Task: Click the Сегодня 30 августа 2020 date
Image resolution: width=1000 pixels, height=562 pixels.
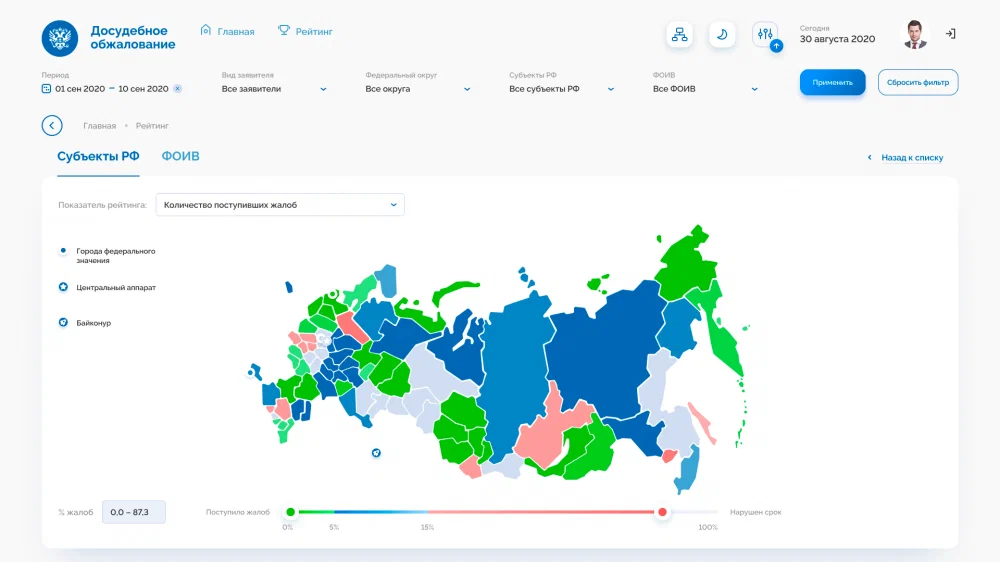Action: click(x=837, y=34)
